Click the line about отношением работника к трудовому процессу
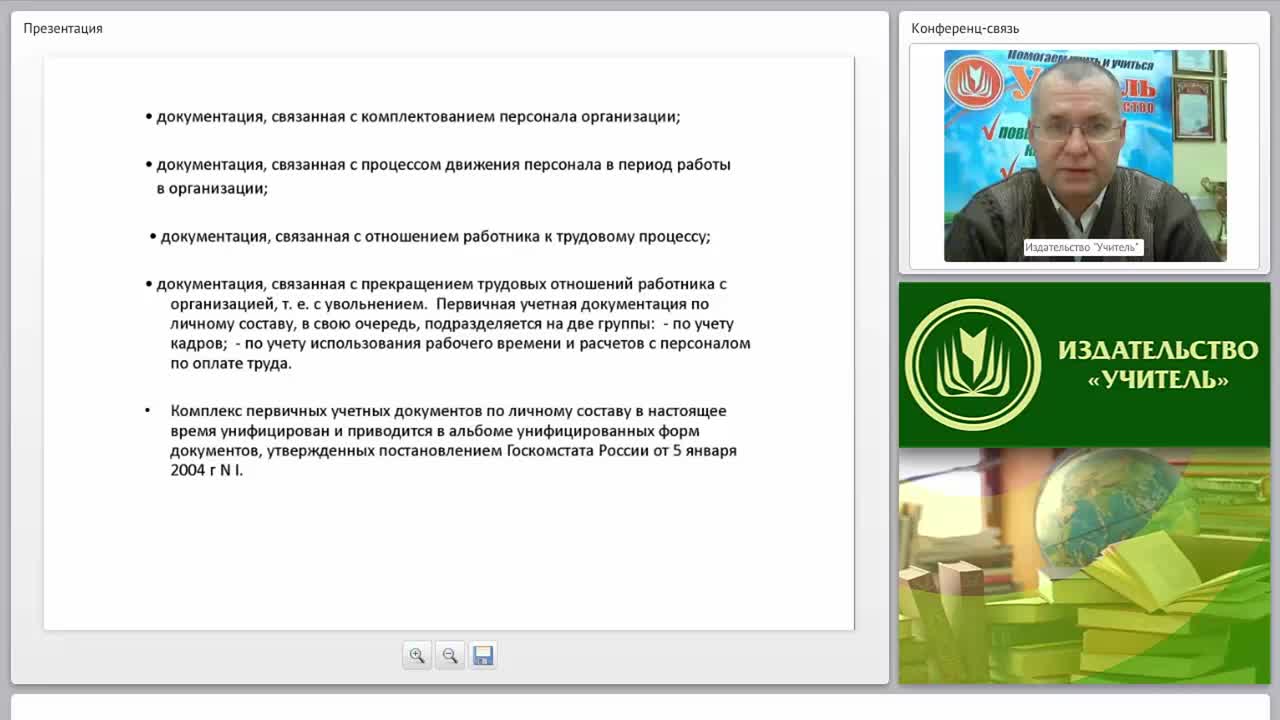 (x=430, y=237)
